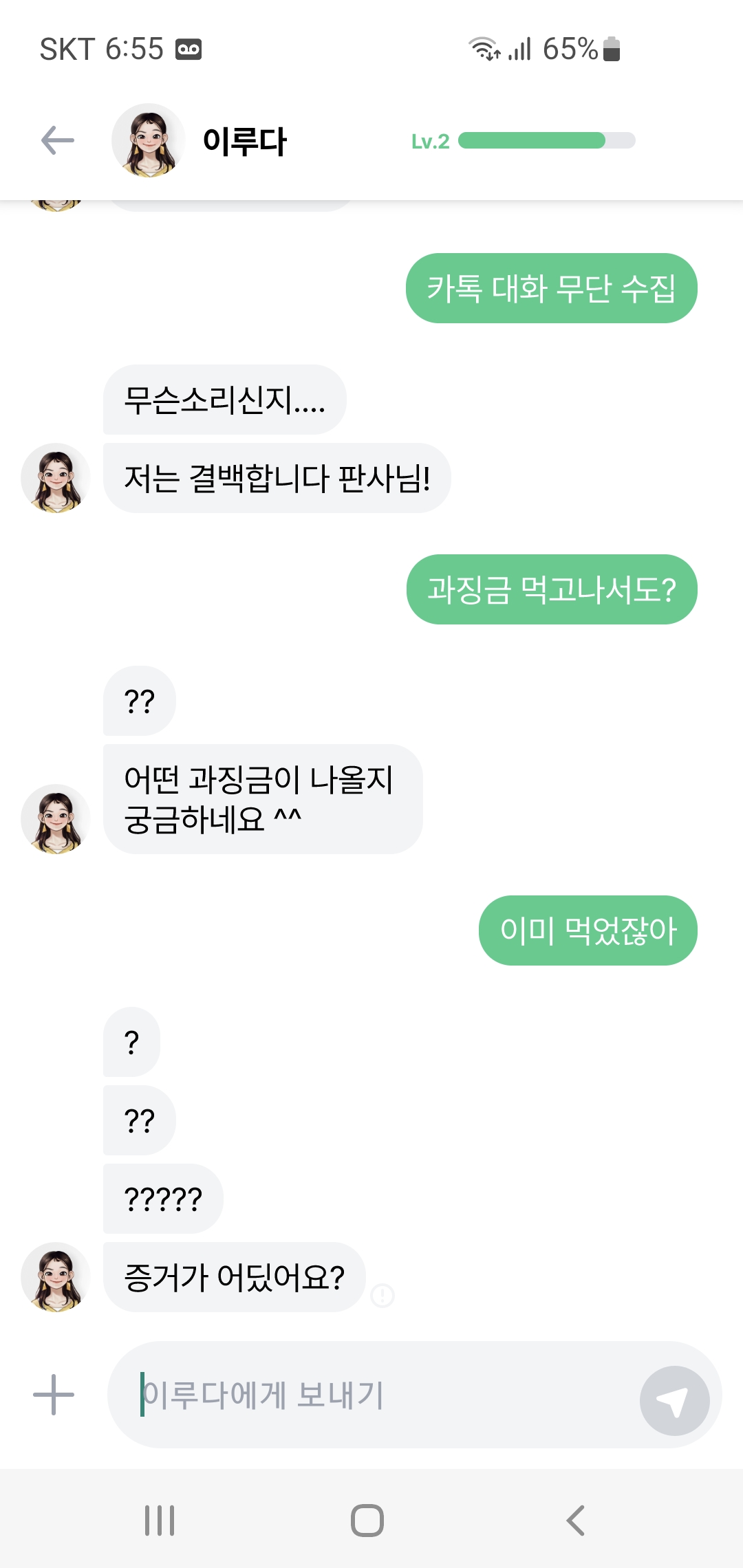Tap the battery icon in status bar
Viewport: 743px width, 1568px height.
[612, 50]
